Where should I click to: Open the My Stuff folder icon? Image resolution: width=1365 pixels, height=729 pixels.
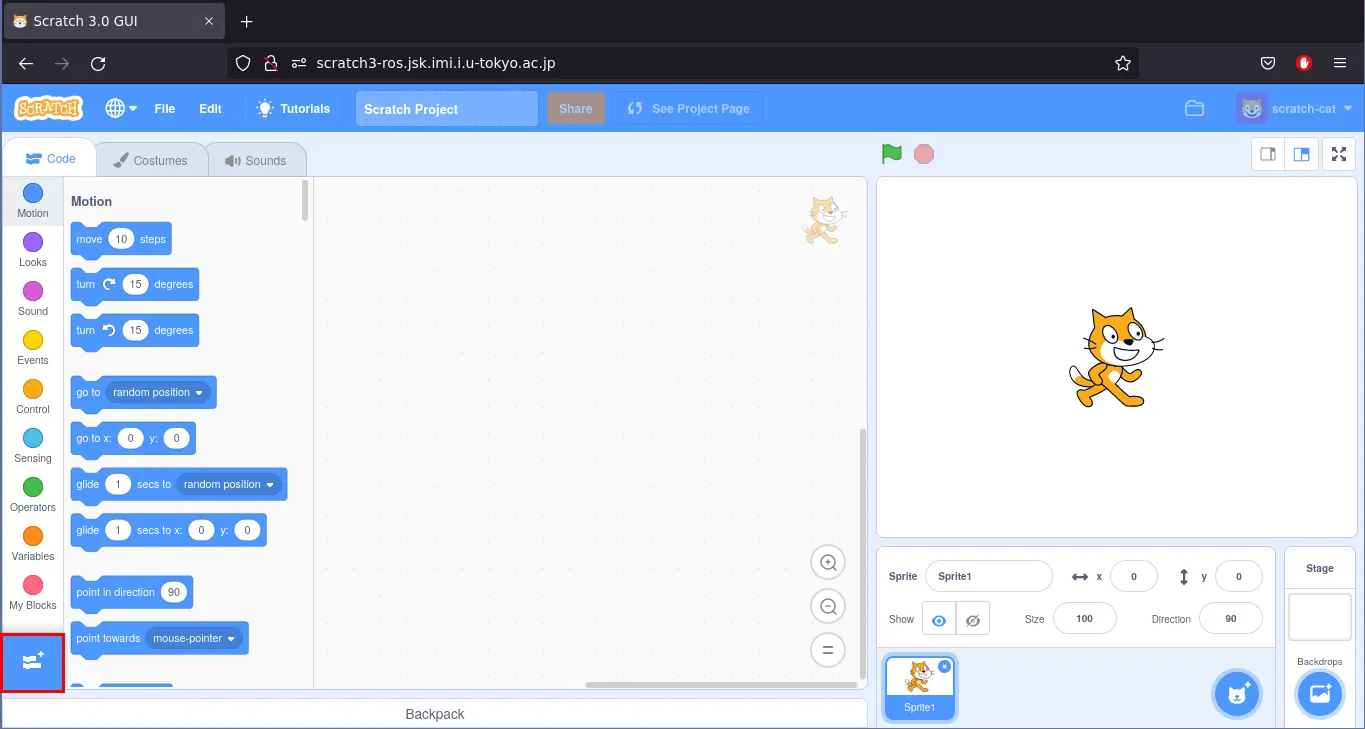click(1194, 109)
